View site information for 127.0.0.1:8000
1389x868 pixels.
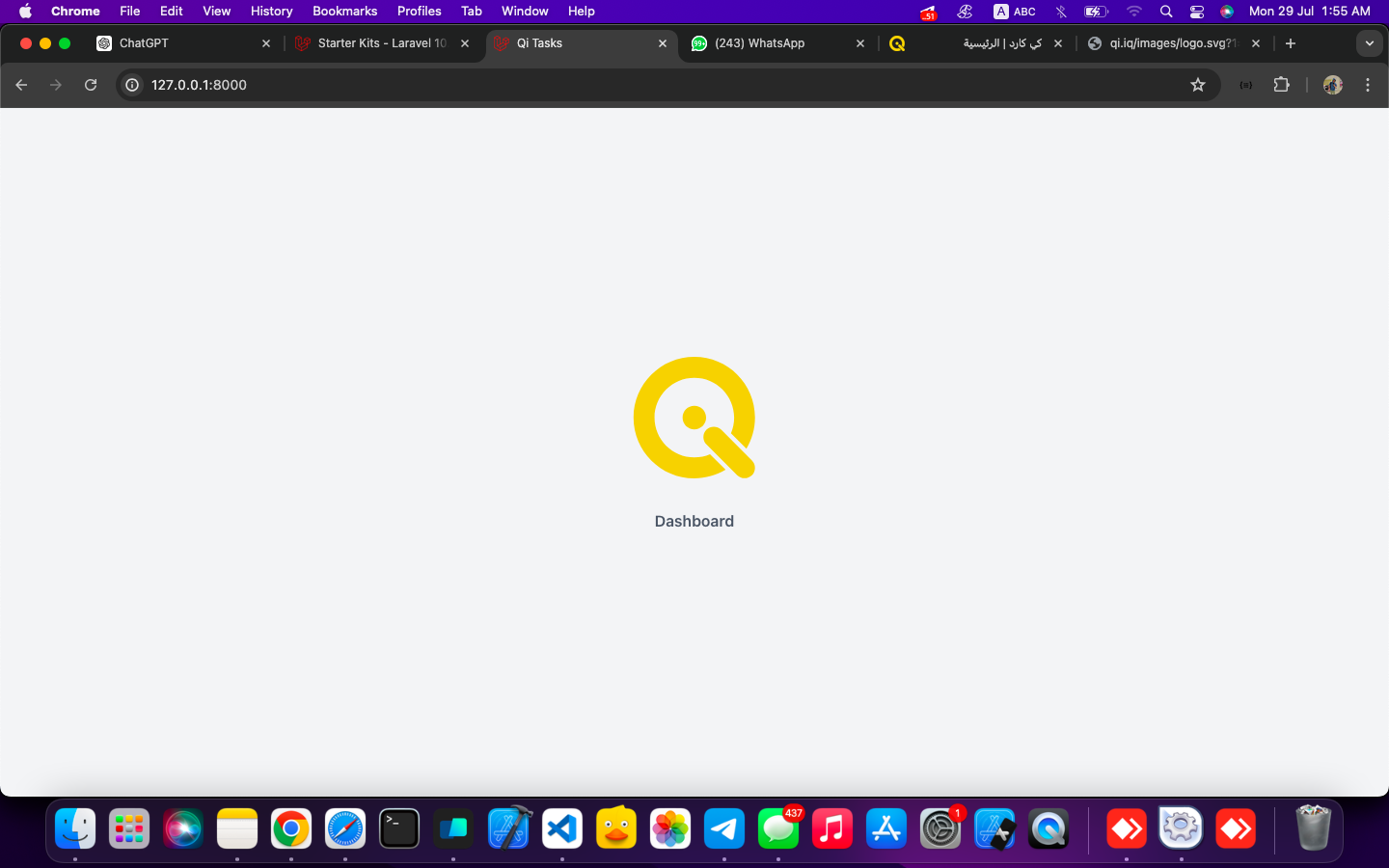(x=132, y=85)
